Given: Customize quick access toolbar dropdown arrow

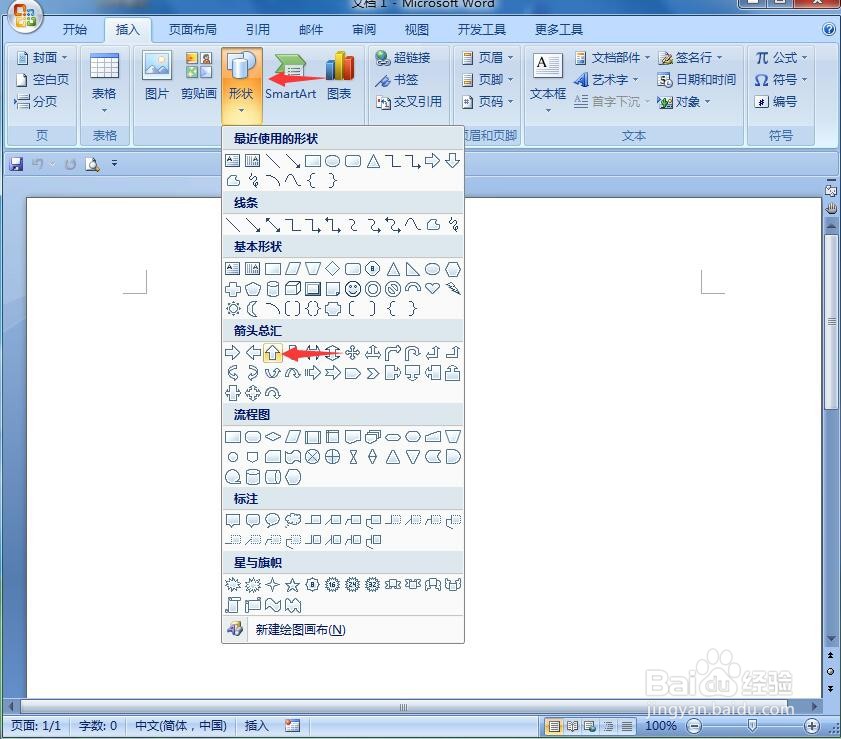Looking at the screenshot, I should (x=114, y=163).
